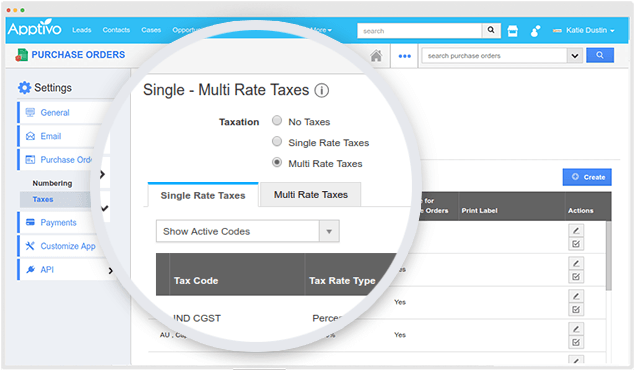635x371 pixels.
Task: Open the three-dots more options icon
Action: click(x=405, y=56)
